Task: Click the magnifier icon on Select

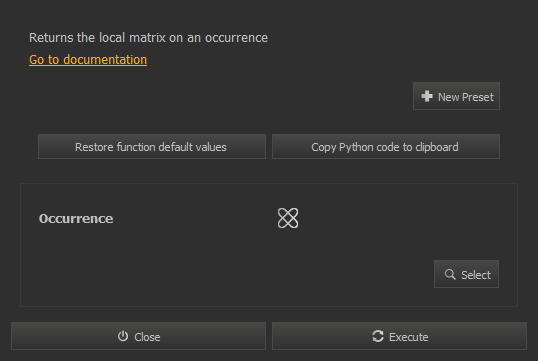Action: point(450,274)
